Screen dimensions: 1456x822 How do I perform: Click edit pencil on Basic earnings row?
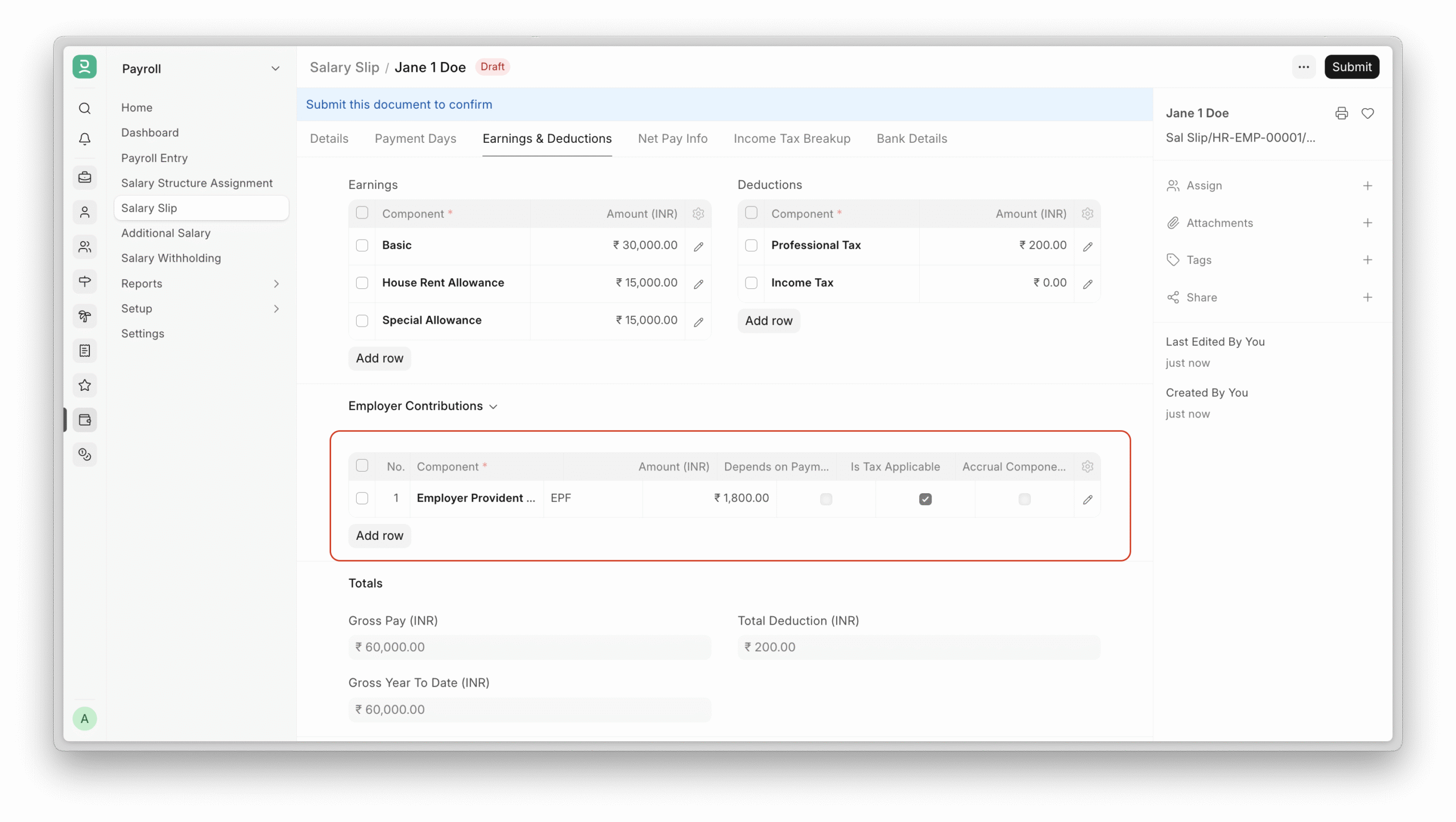(x=698, y=246)
